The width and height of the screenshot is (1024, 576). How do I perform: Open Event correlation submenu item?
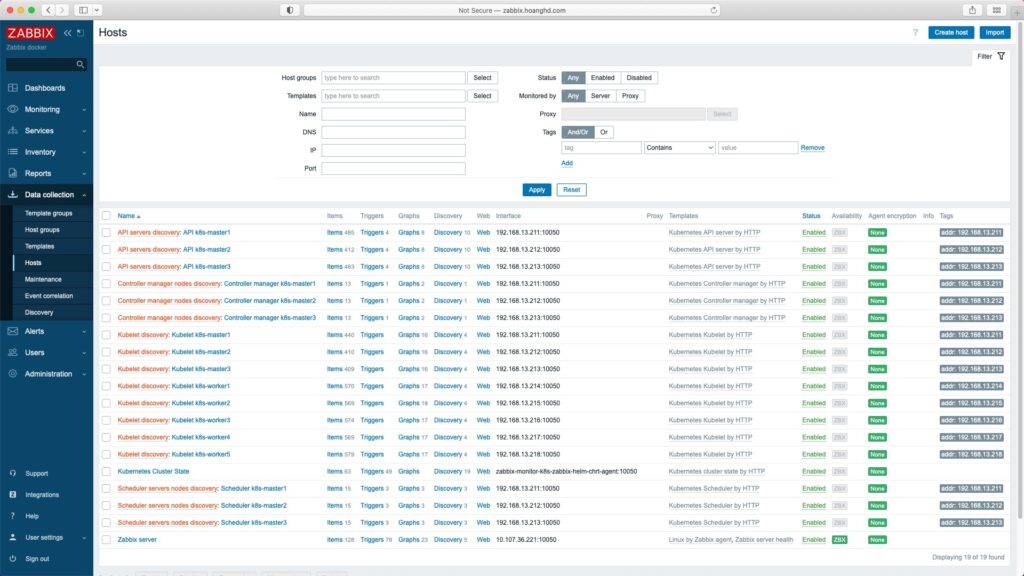point(49,296)
